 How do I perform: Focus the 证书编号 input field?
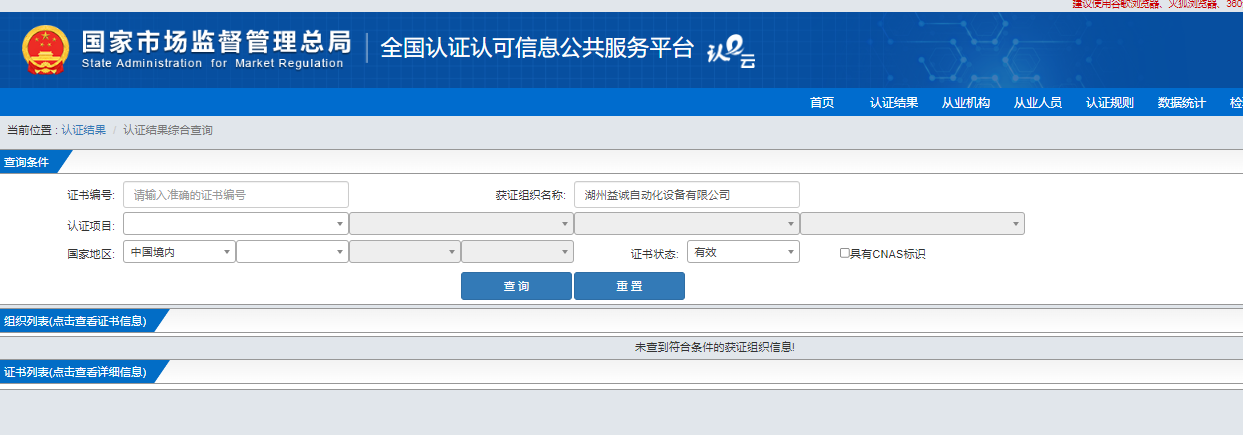(x=236, y=194)
